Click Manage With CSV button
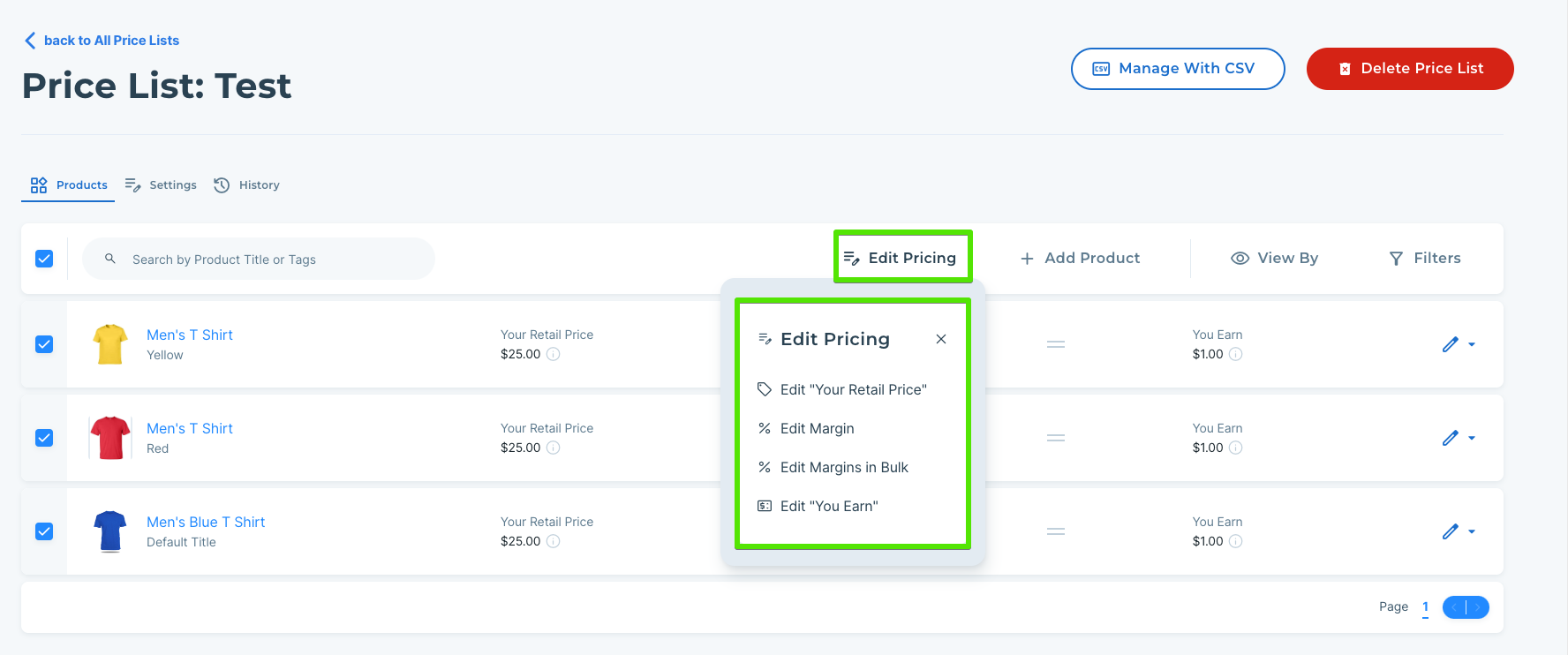 click(1177, 69)
